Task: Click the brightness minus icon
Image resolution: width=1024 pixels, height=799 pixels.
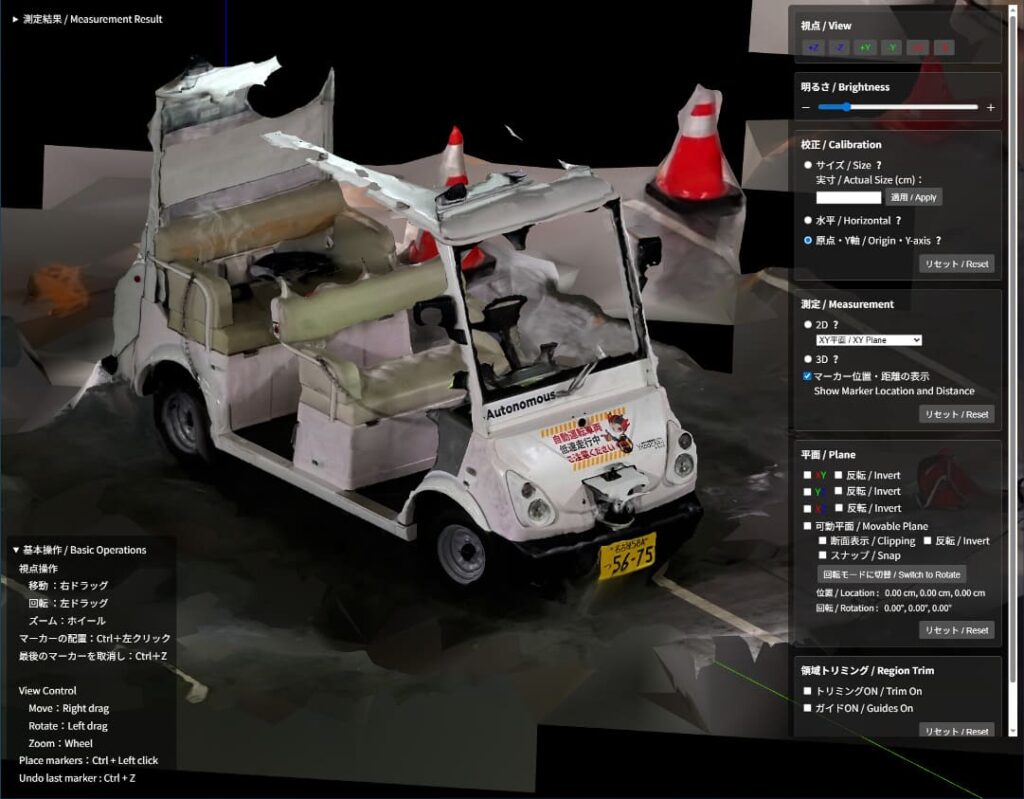Action: coord(806,108)
